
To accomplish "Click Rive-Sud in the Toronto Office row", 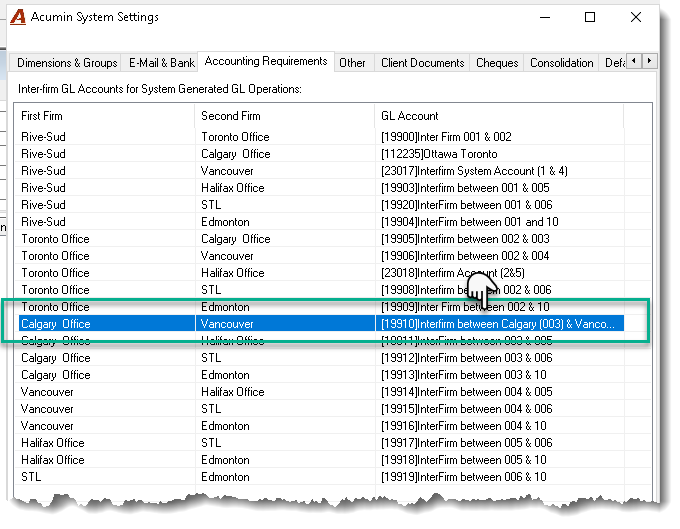I will (43, 137).
